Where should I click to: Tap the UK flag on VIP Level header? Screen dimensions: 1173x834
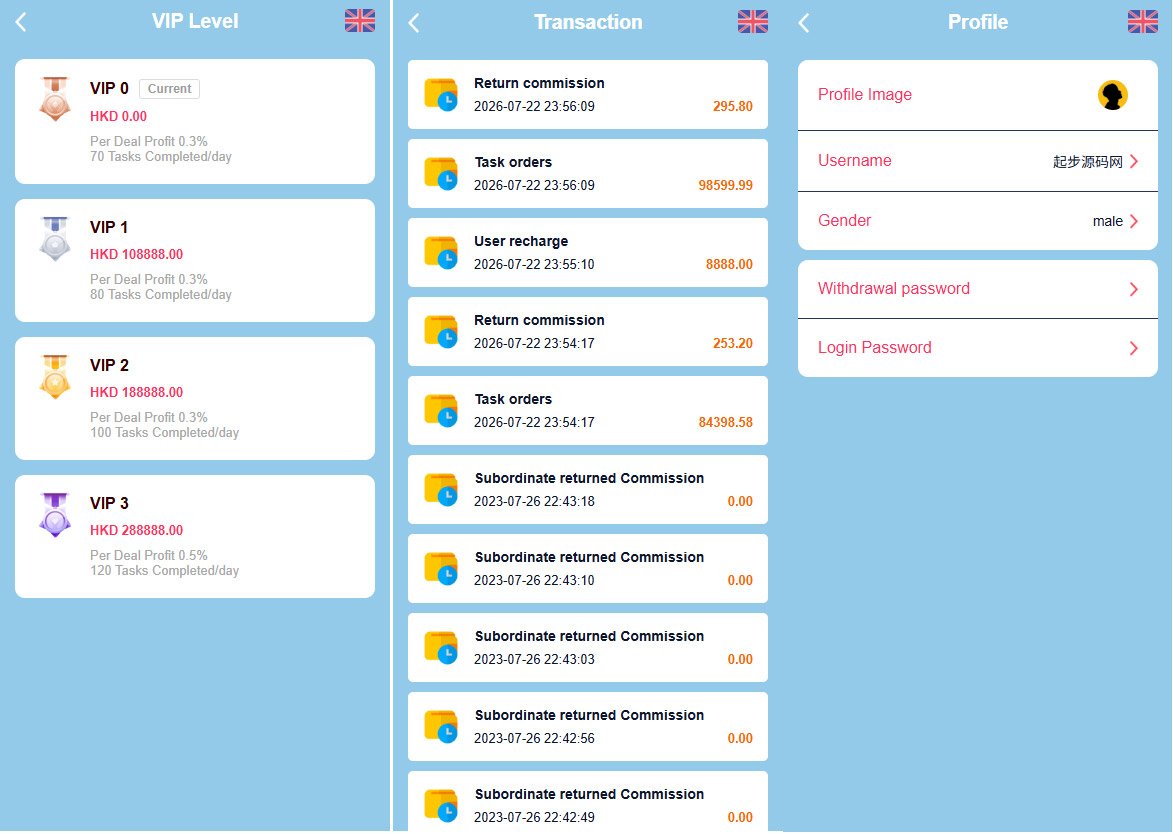point(360,20)
